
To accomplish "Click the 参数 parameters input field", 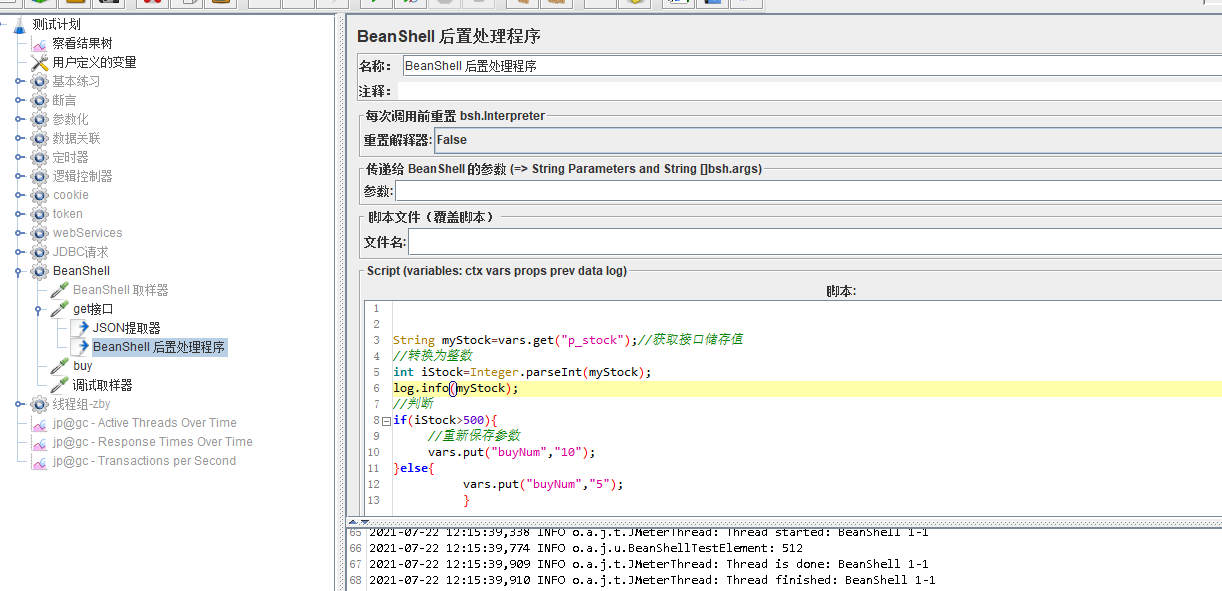I will tap(808, 191).
